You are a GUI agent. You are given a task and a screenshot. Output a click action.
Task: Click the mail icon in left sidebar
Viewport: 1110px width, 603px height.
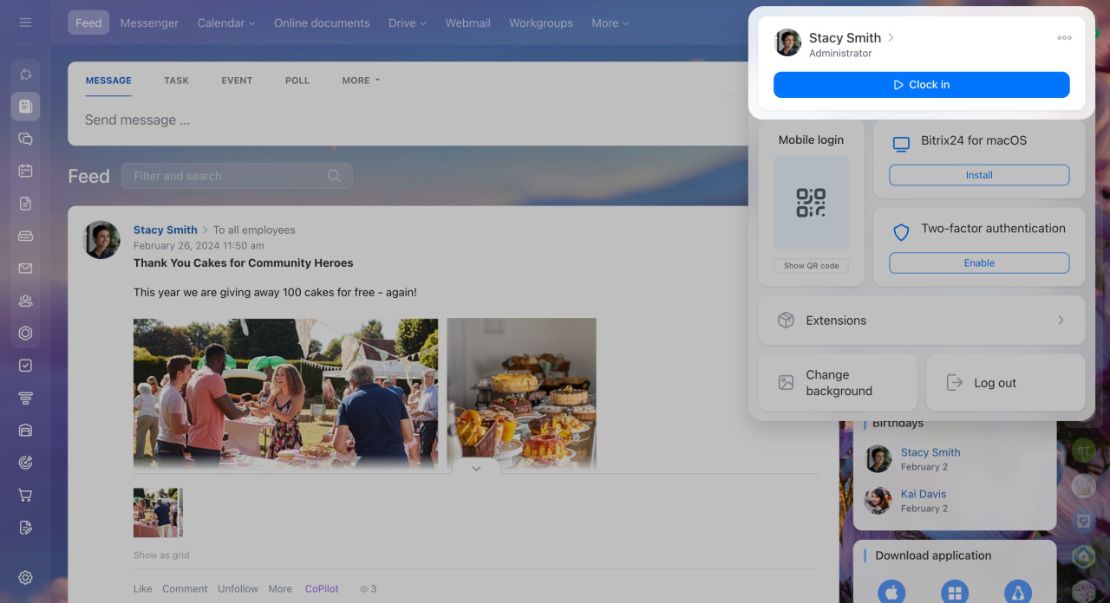point(25,268)
